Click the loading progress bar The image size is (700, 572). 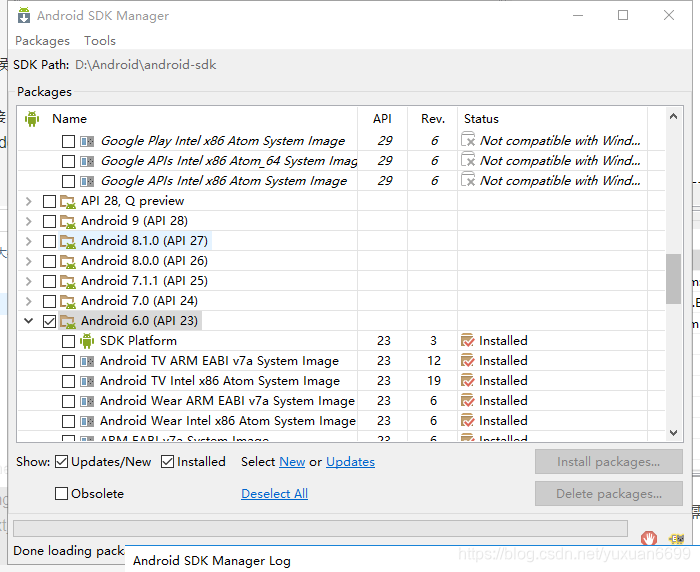coord(320,528)
